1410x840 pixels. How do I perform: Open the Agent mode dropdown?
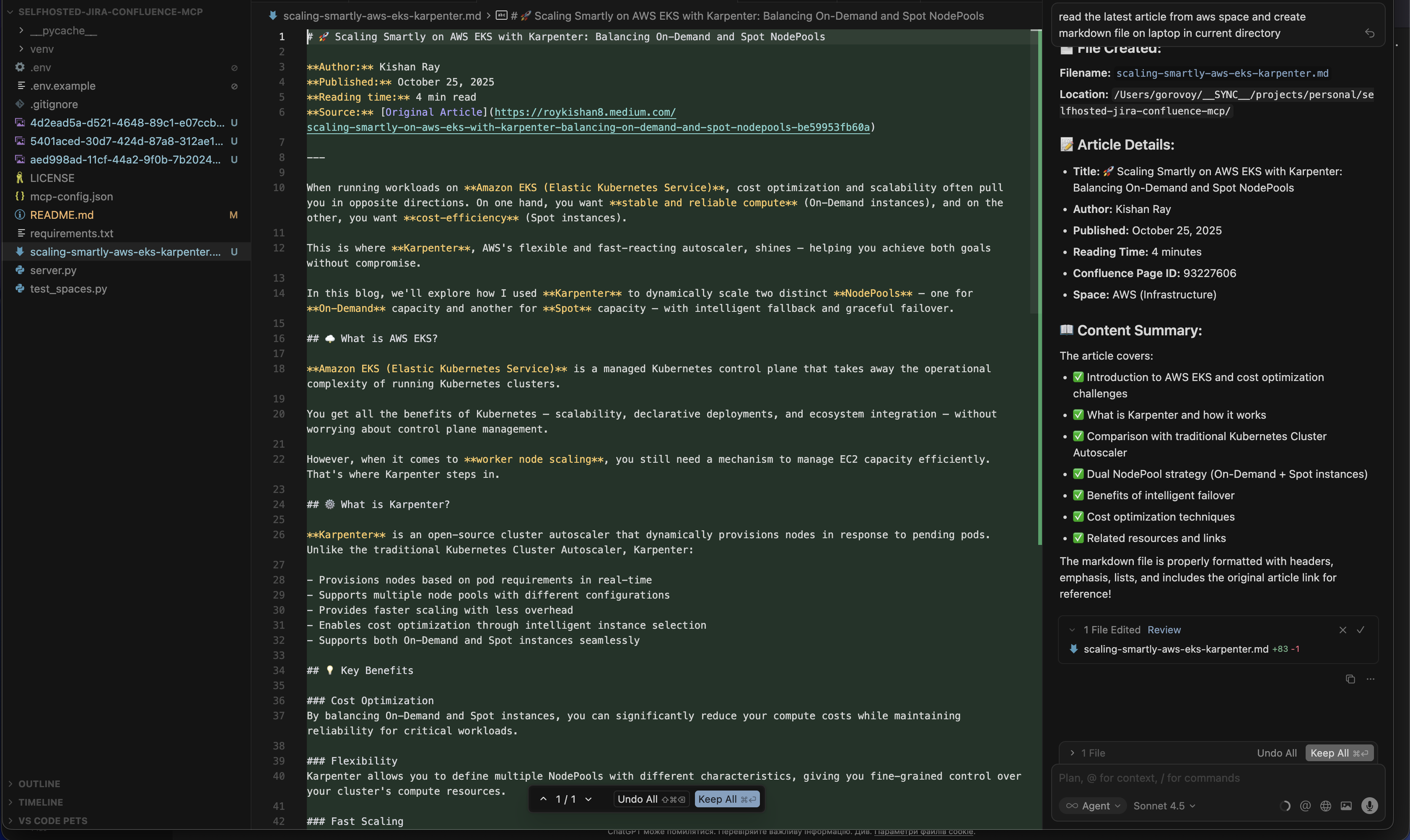point(1092,806)
